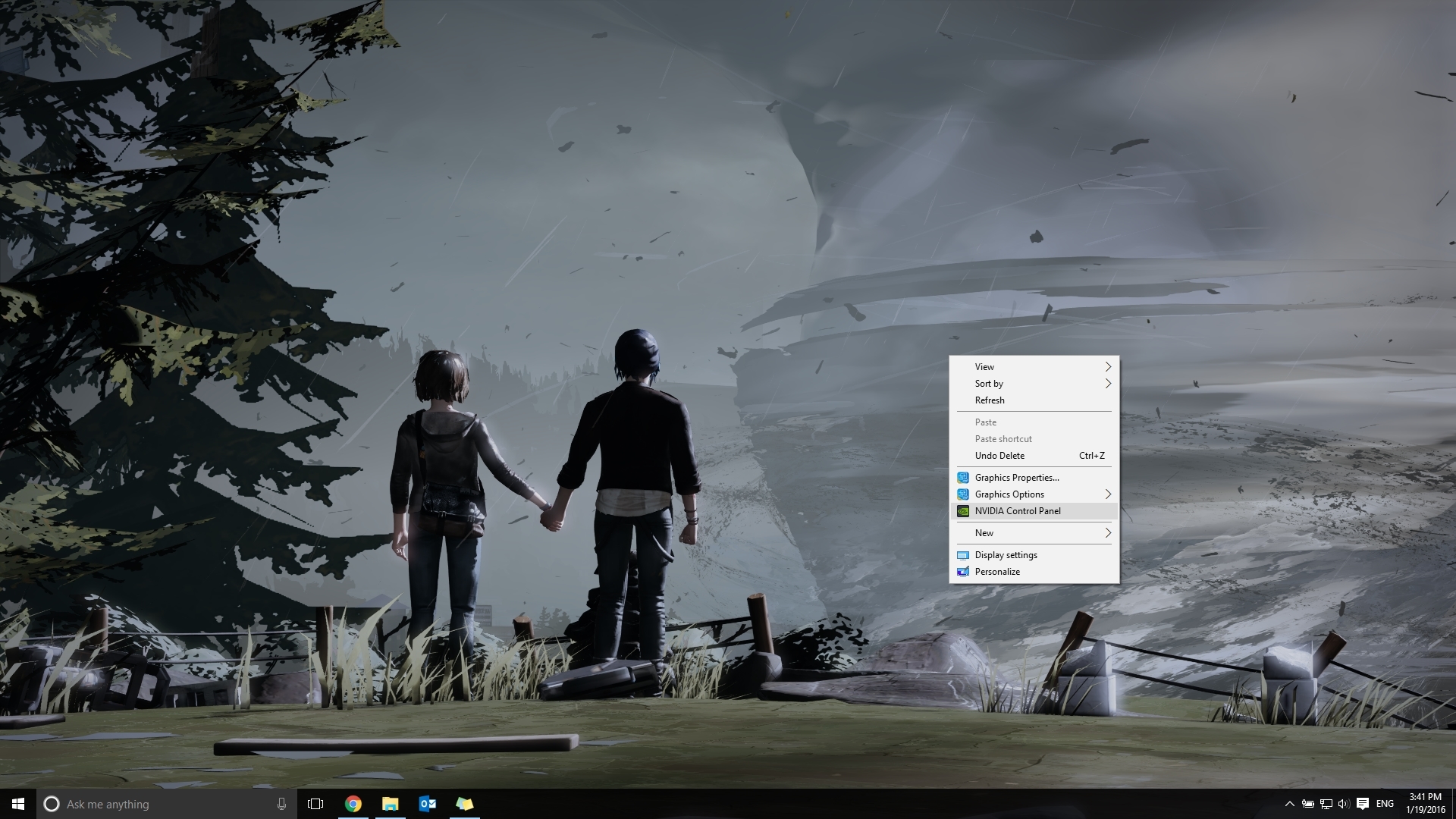Check battery status via the tray battery icon
Image resolution: width=1456 pixels, height=819 pixels.
pyautogui.click(x=1309, y=804)
